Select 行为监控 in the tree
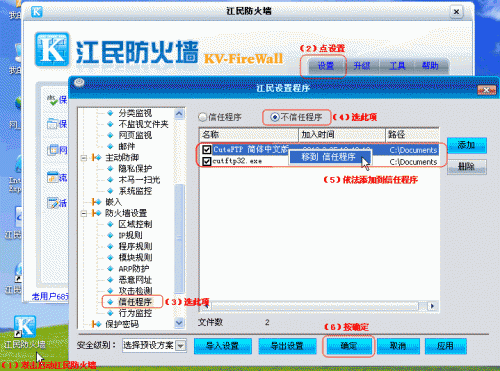 [135, 313]
